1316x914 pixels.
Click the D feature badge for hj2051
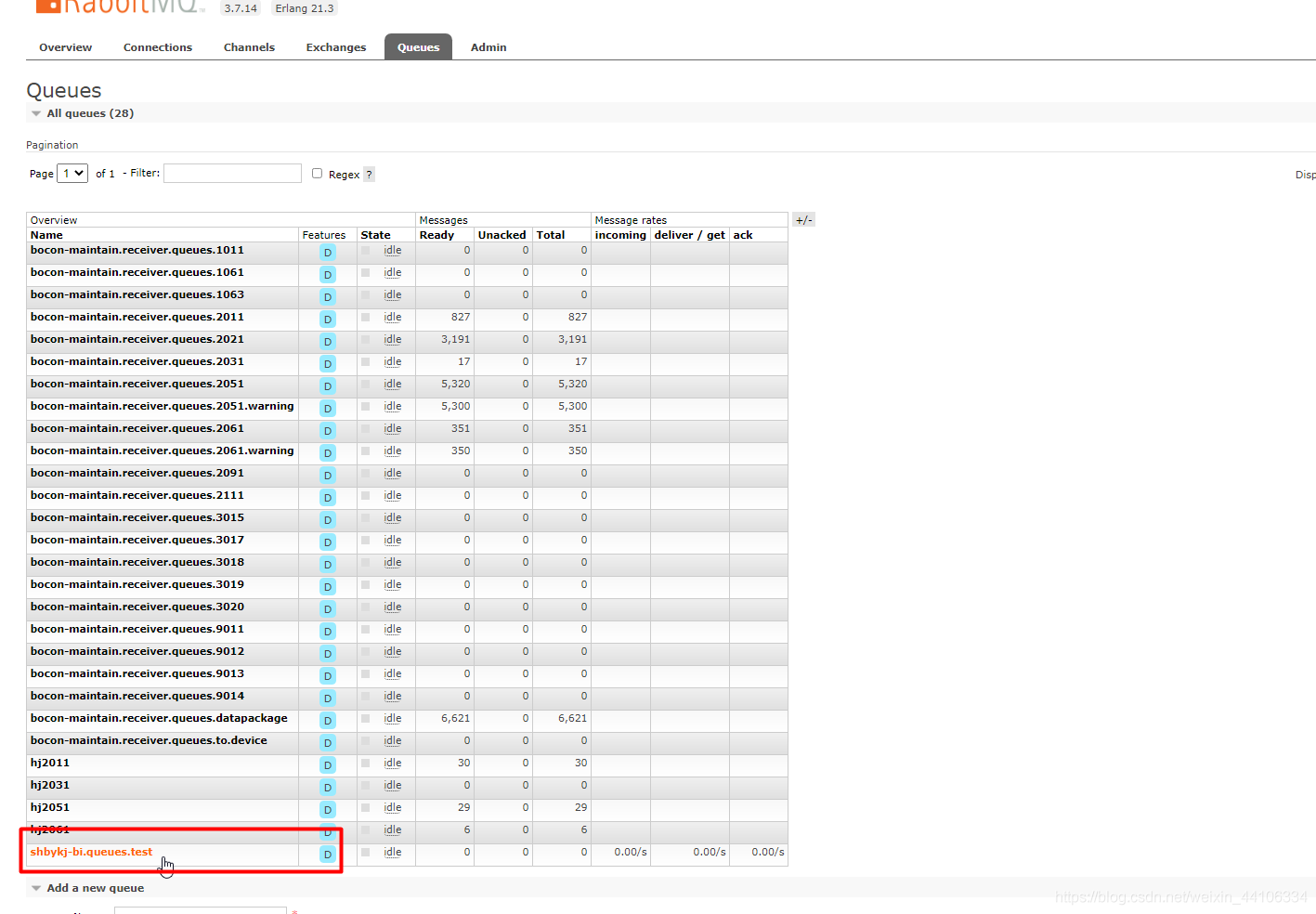coord(328,810)
